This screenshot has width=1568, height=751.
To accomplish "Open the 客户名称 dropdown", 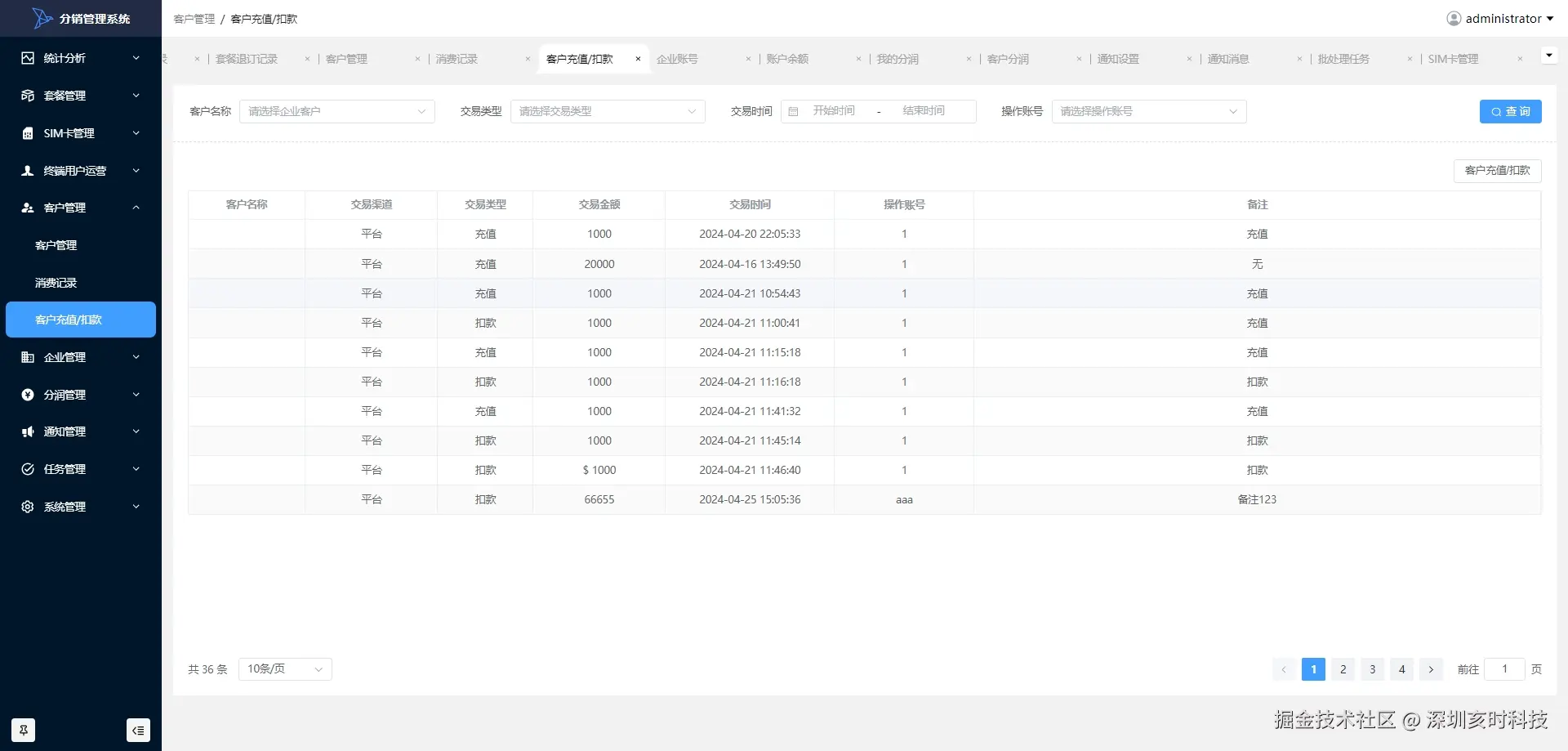I will [x=336, y=111].
